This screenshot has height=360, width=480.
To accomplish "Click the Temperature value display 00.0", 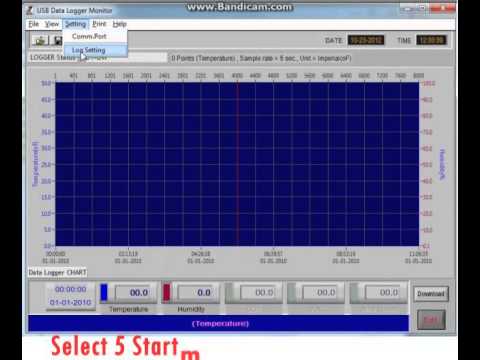I will 136,293.
